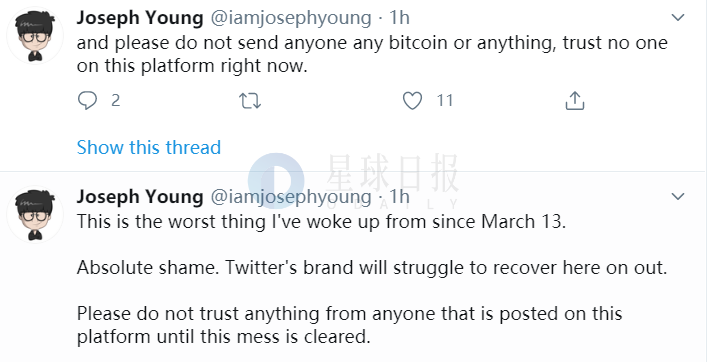Open the first tweet's 1h timestamp
The image size is (707, 362).
[399, 18]
